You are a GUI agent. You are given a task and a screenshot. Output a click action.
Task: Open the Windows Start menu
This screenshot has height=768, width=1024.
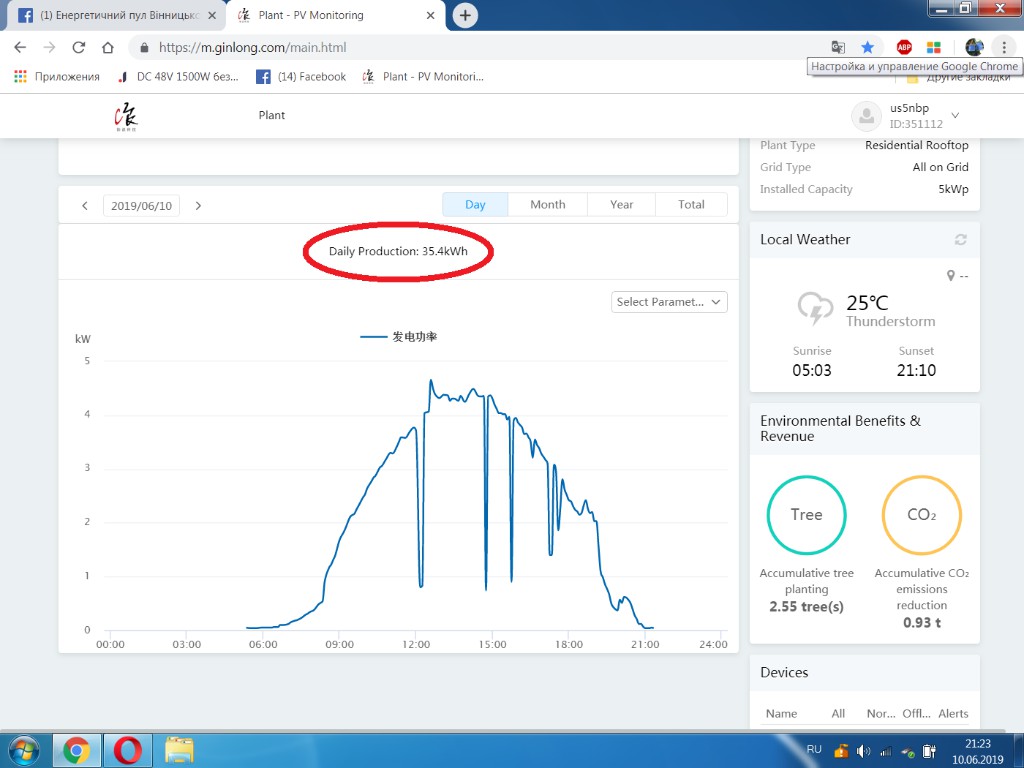pos(24,749)
